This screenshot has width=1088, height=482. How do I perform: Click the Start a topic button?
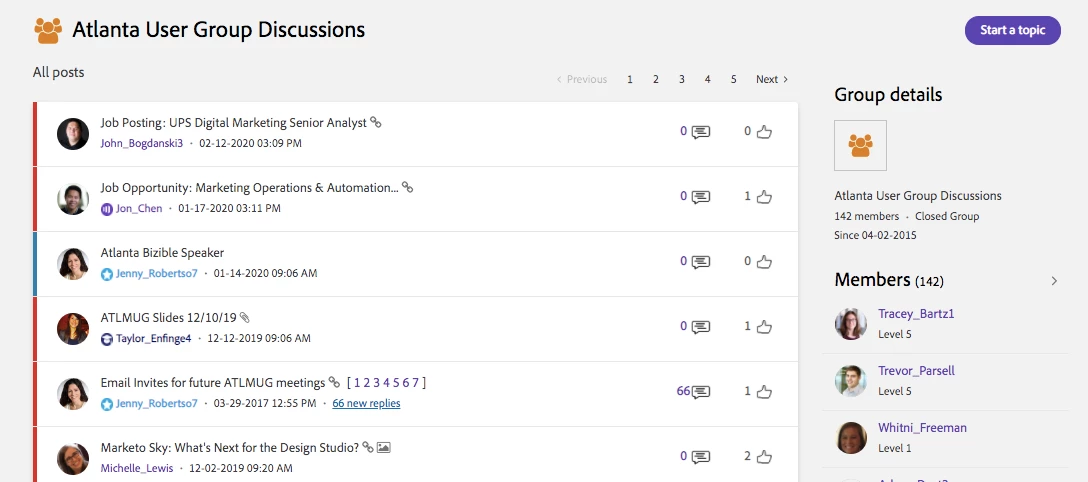coord(1012,31)
